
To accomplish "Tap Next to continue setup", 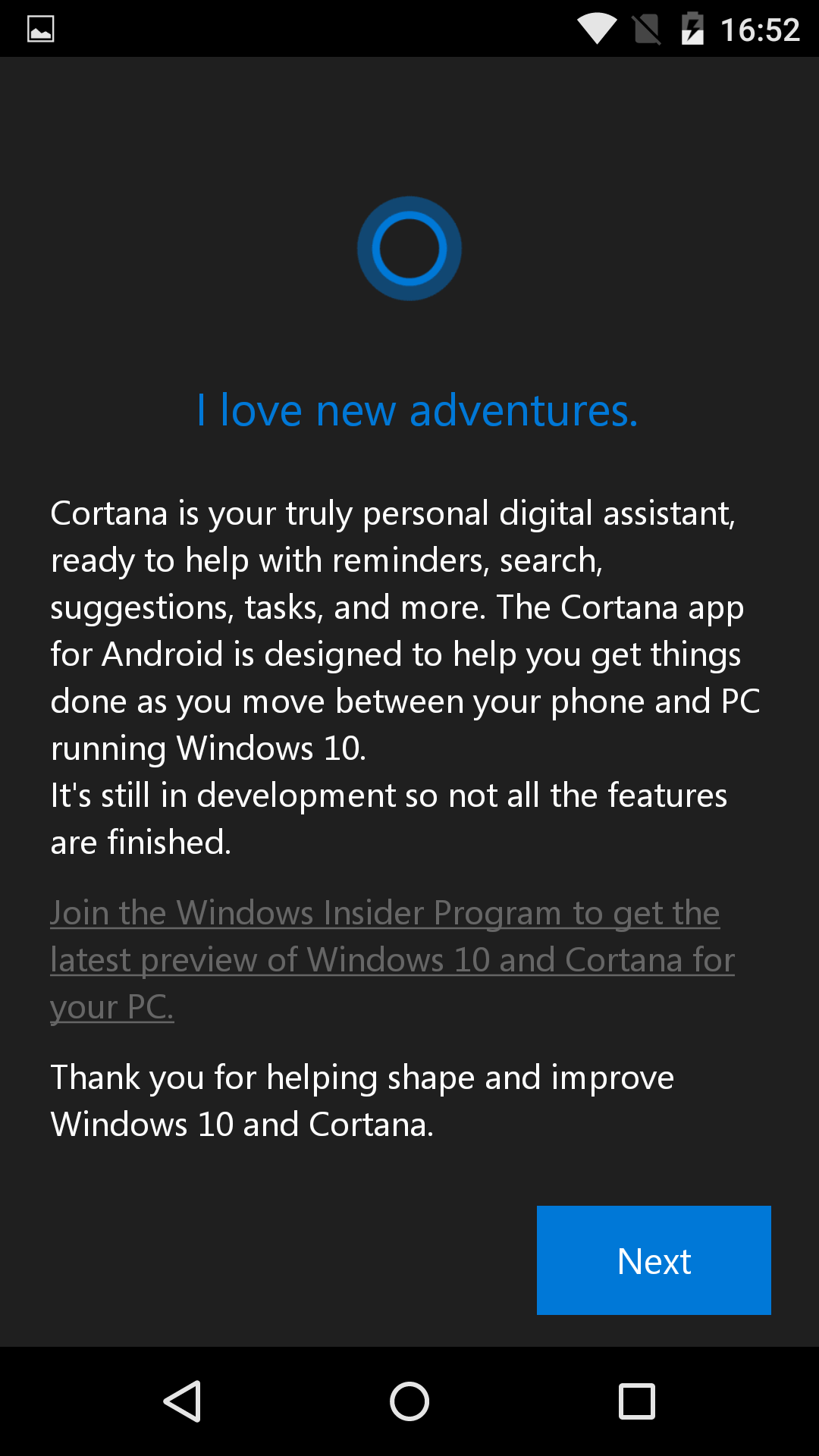I will click(x=653, y=1260).
